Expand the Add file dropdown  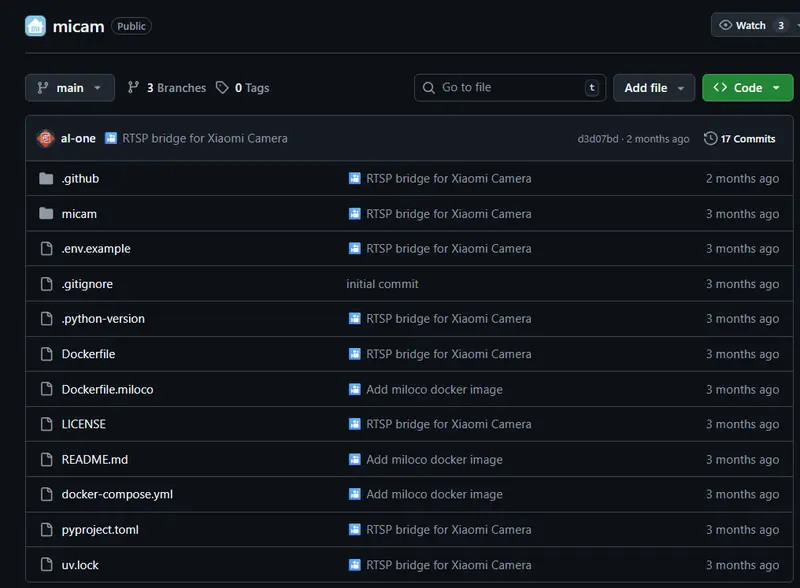tap(654, 88)
